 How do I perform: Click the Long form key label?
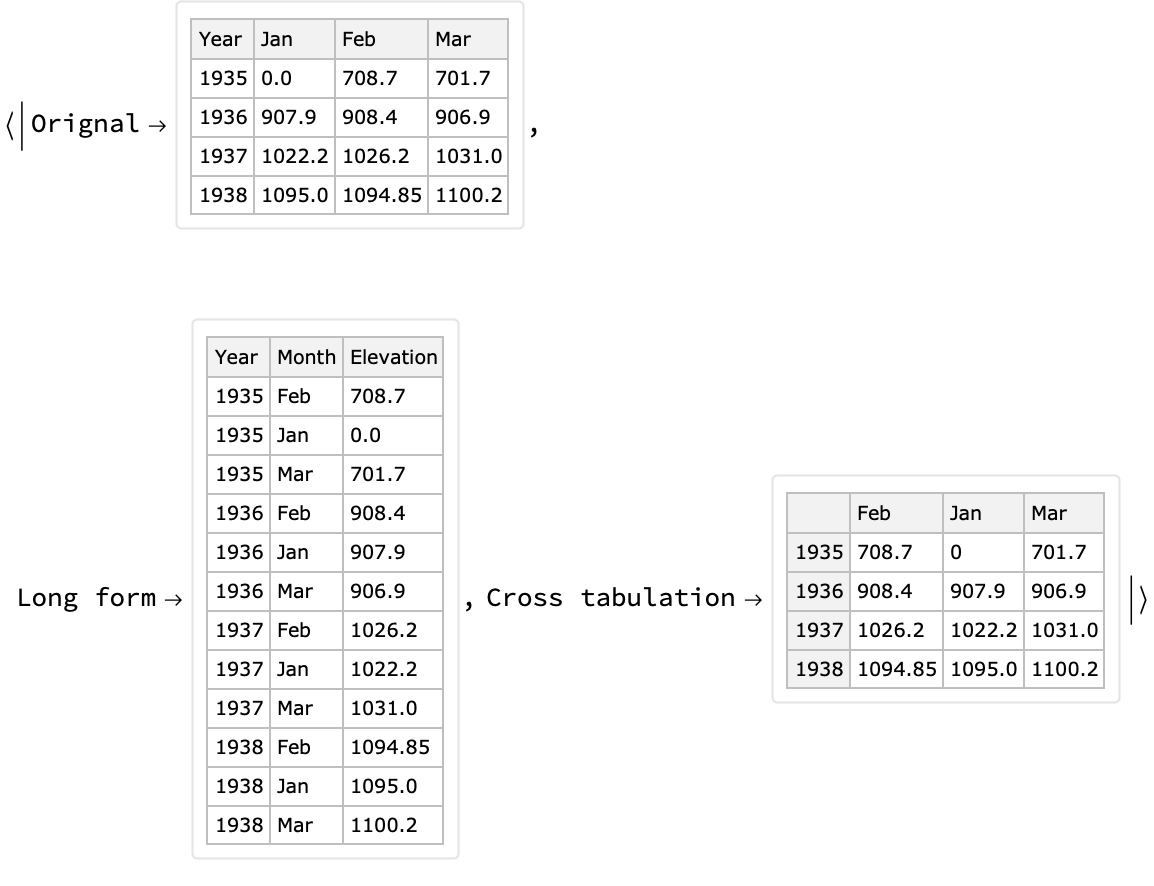tap(87, 598)
